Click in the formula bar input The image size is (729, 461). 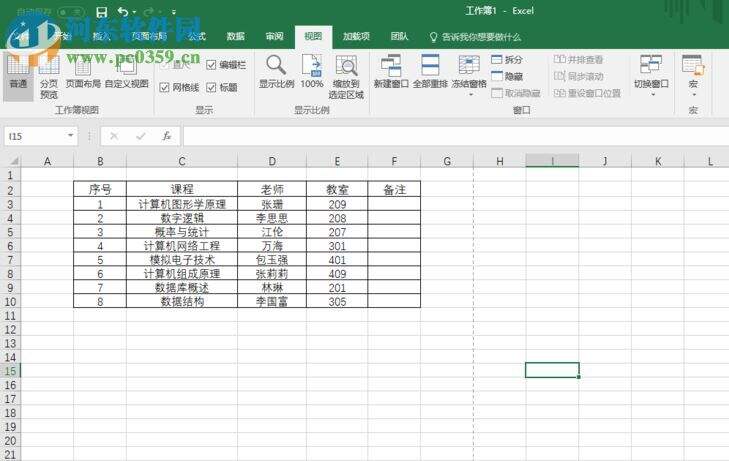456,136
